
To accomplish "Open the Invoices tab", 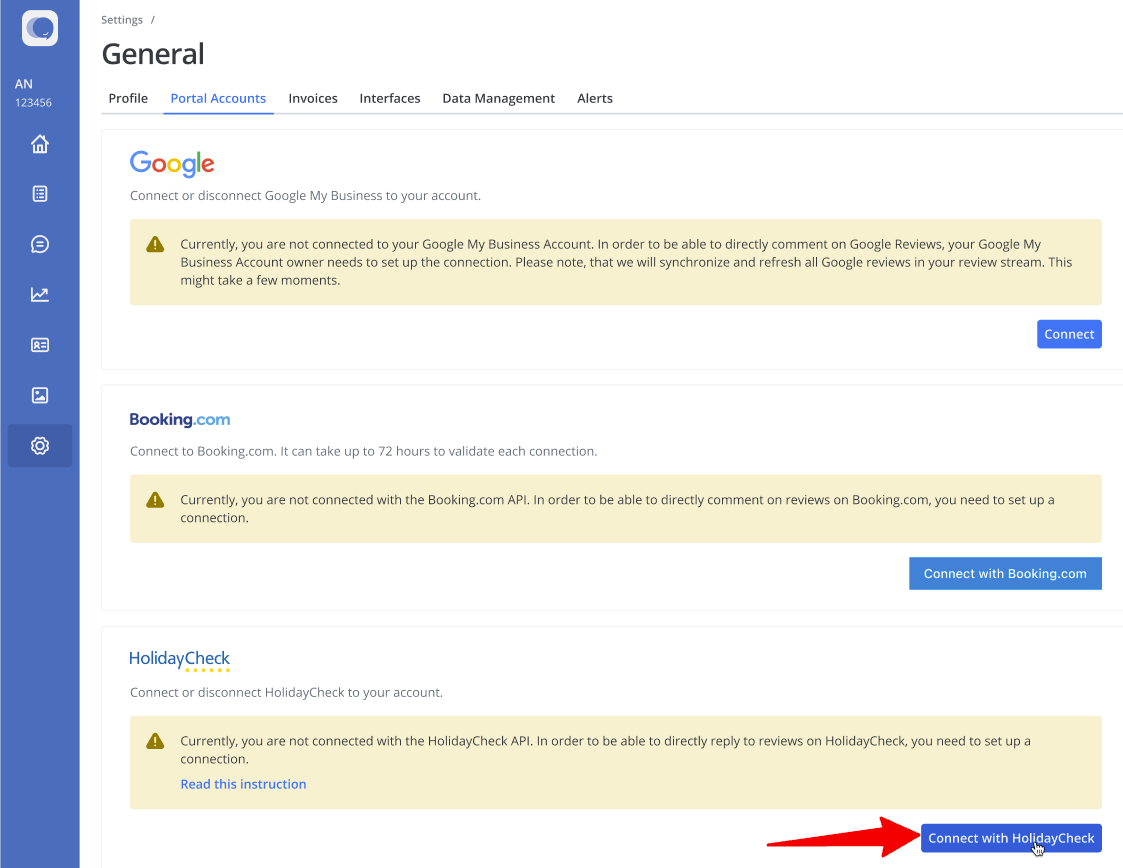I will [x=313, y=98].
